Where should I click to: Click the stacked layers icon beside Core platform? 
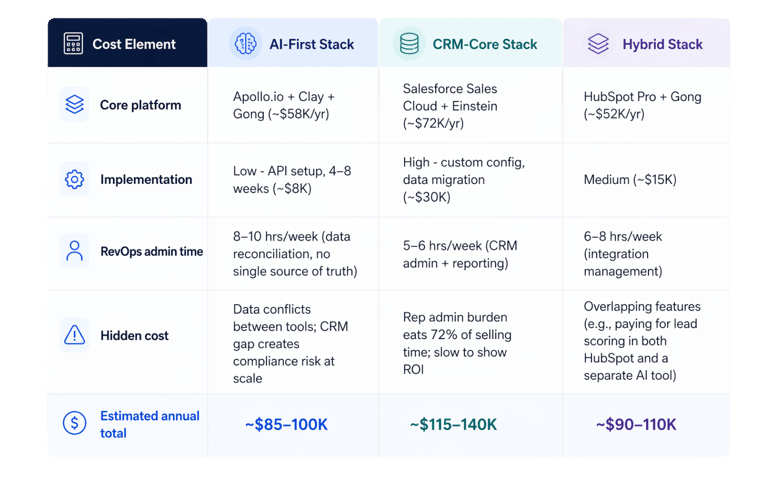pyautogui.click(x=73, y=105)
